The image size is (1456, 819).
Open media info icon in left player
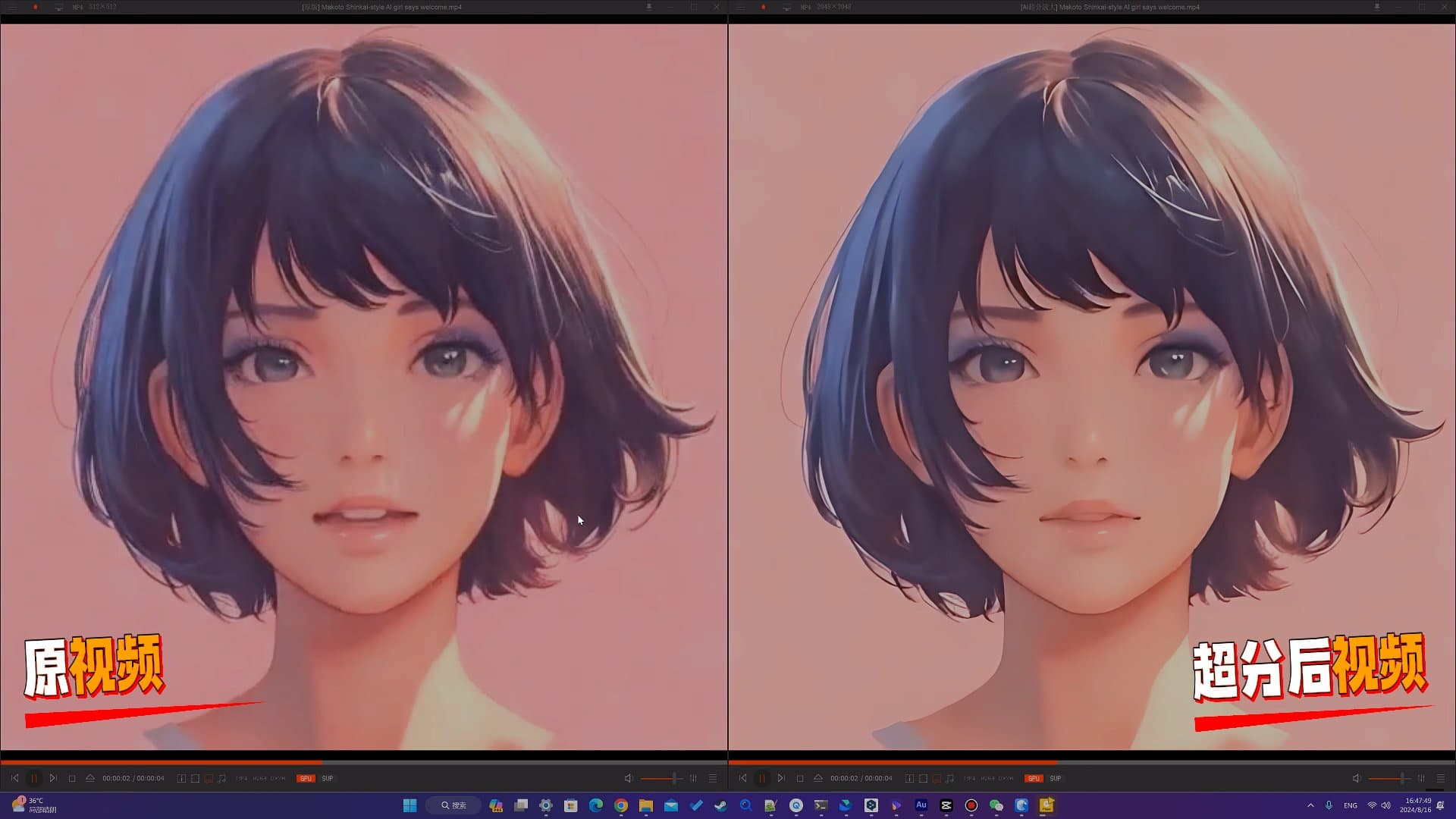(x=180, y=778)
